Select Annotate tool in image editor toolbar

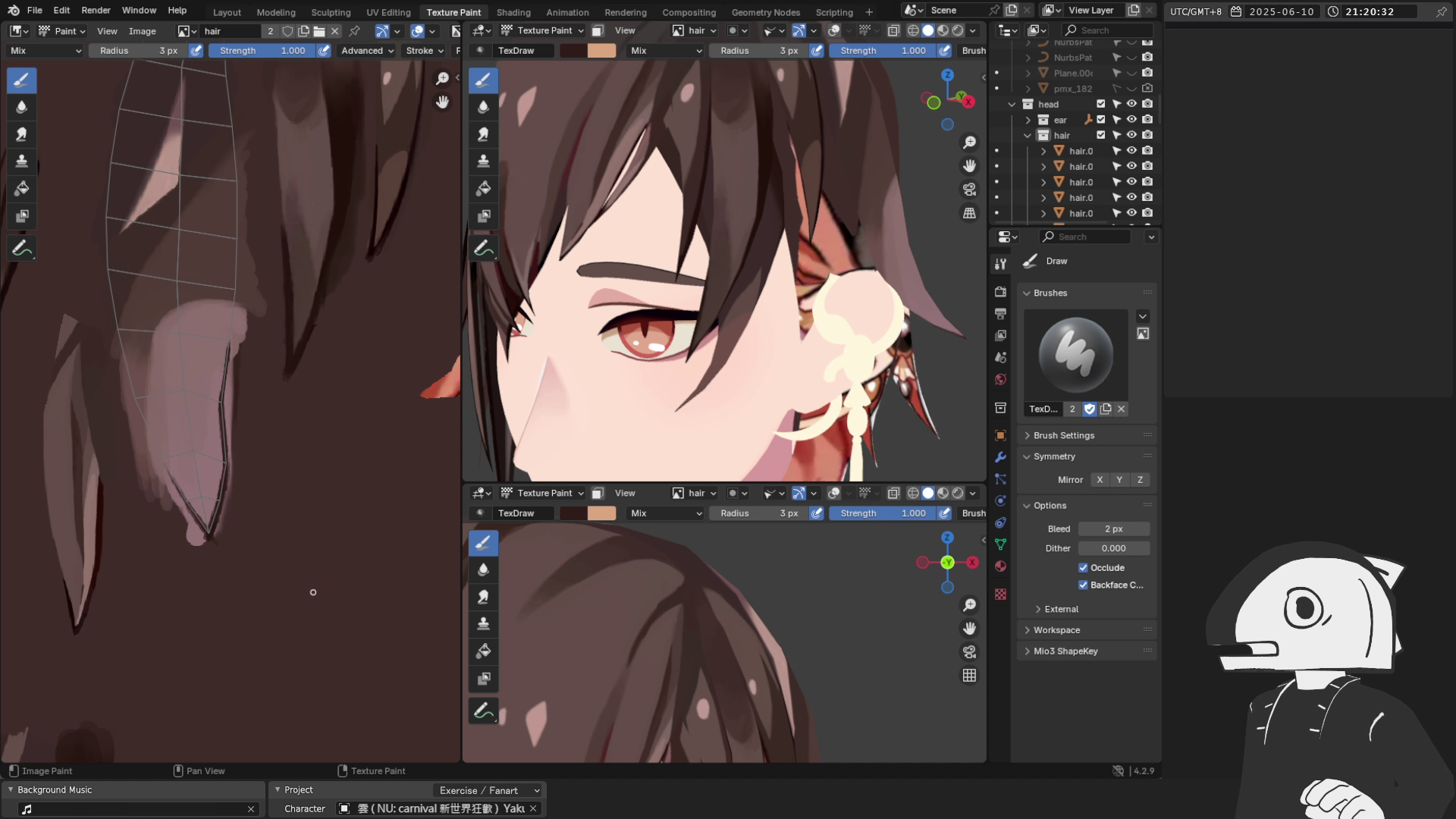tap(22, 248)
